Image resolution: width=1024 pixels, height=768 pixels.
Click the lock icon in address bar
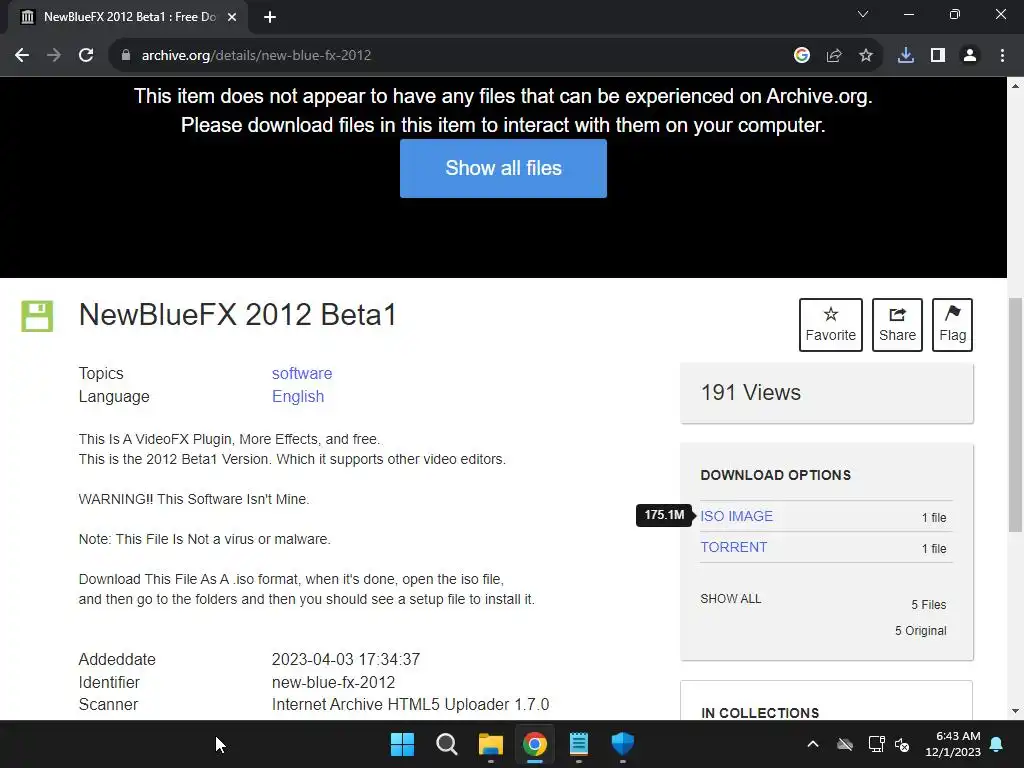125,56
